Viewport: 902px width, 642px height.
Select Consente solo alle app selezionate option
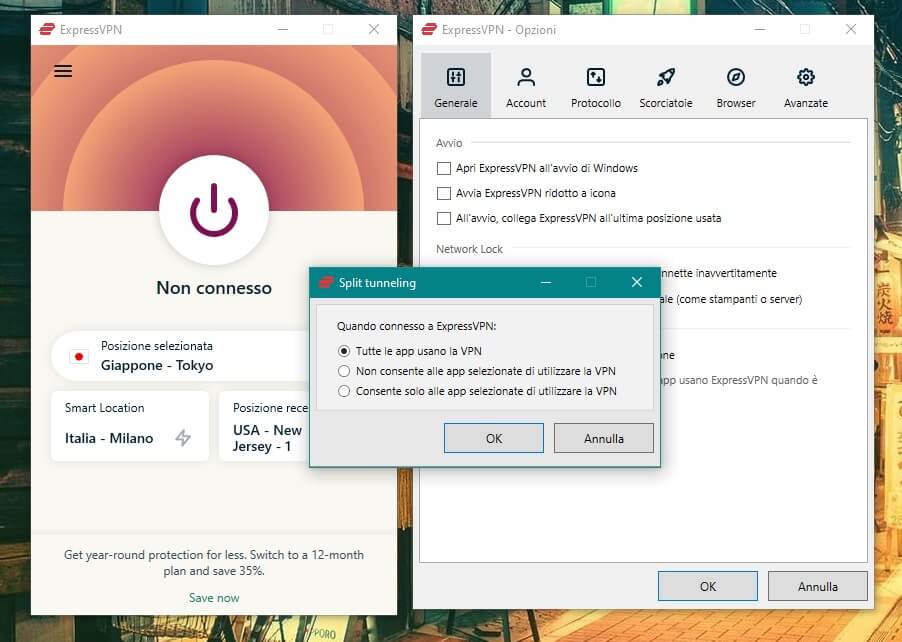click(x=344, y=391)
